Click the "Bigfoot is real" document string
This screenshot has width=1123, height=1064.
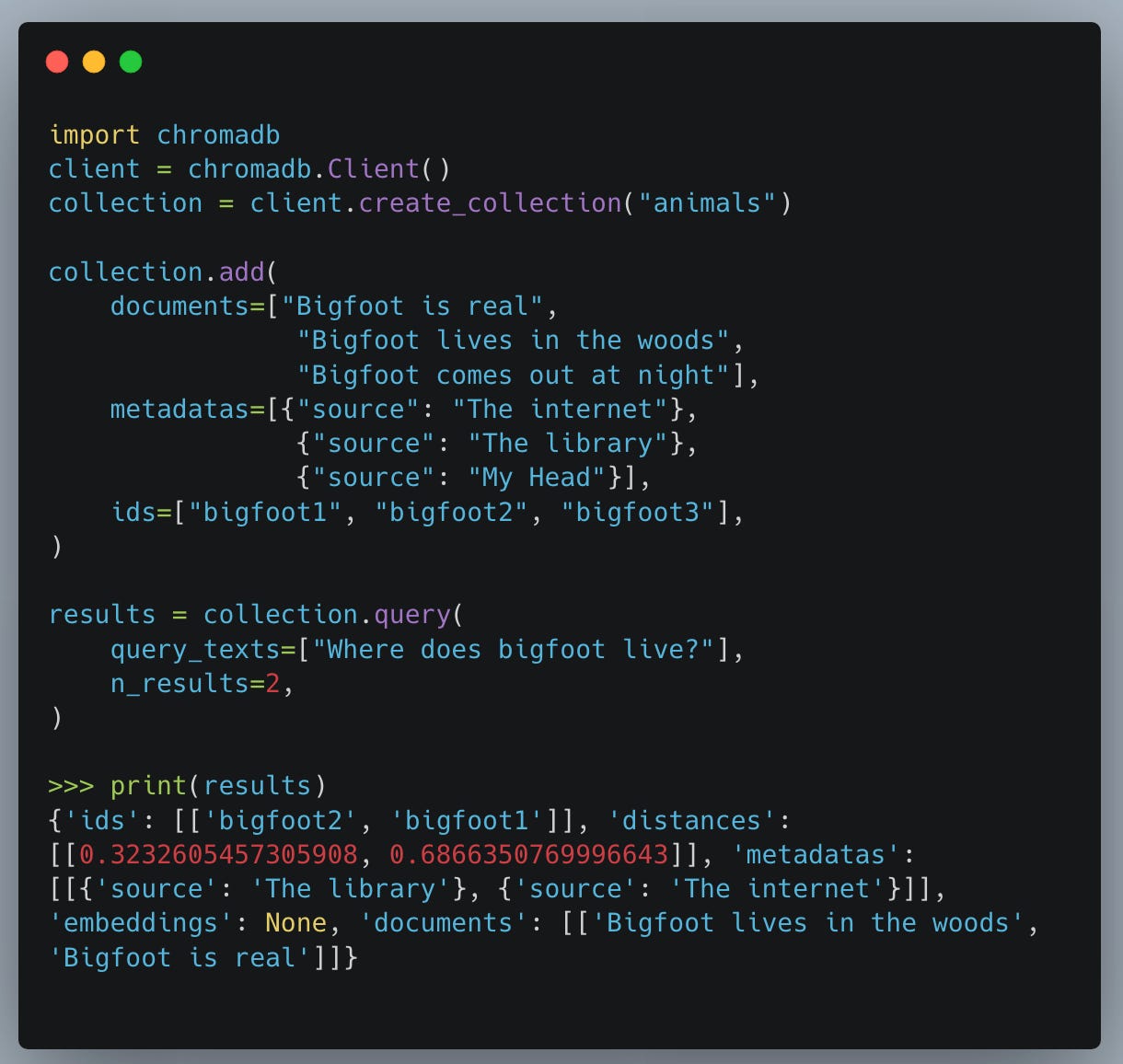coord(412,306)
